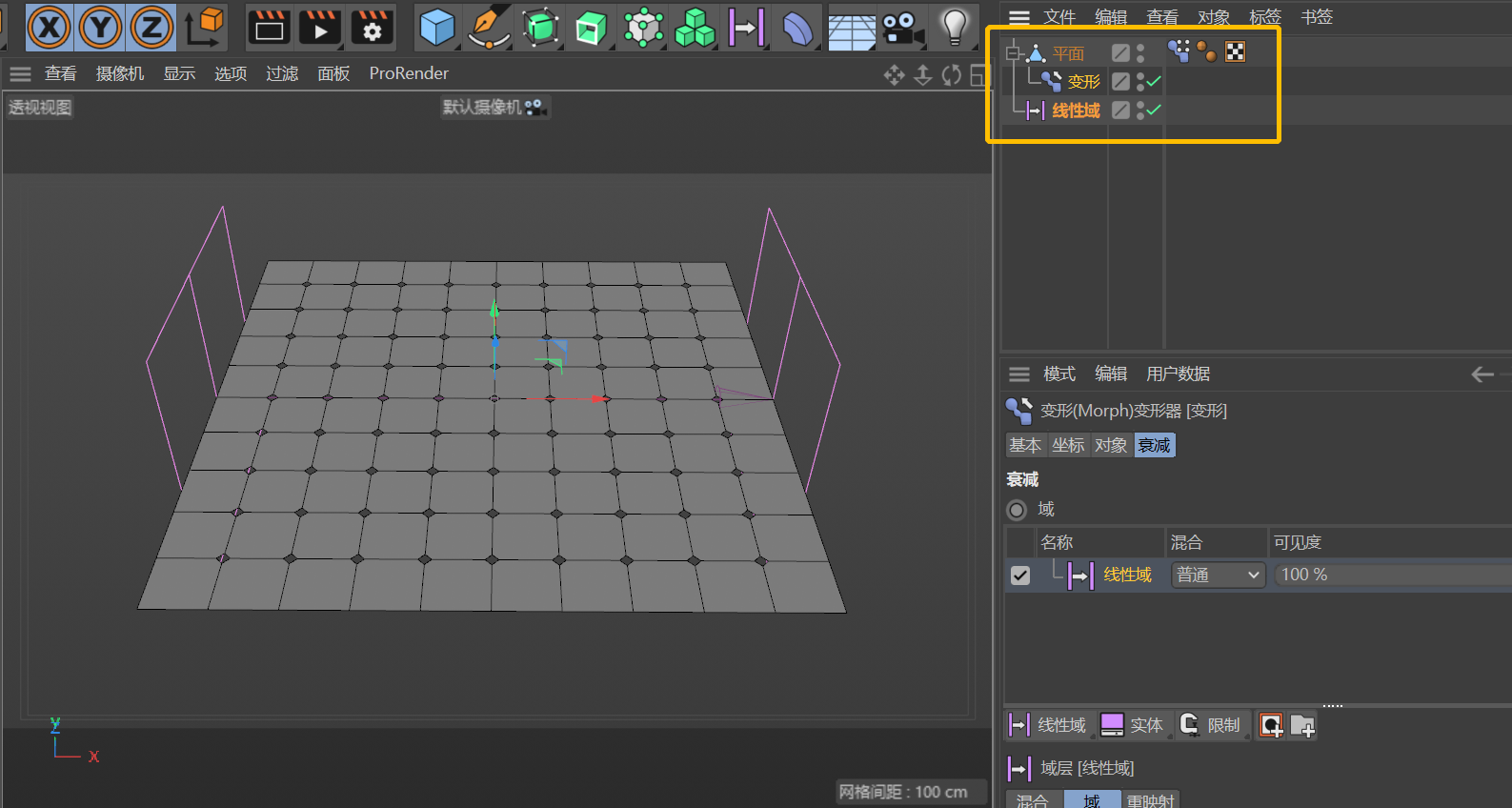
Task: Click the linear field toolbar icon
Action: click(747, 28)
